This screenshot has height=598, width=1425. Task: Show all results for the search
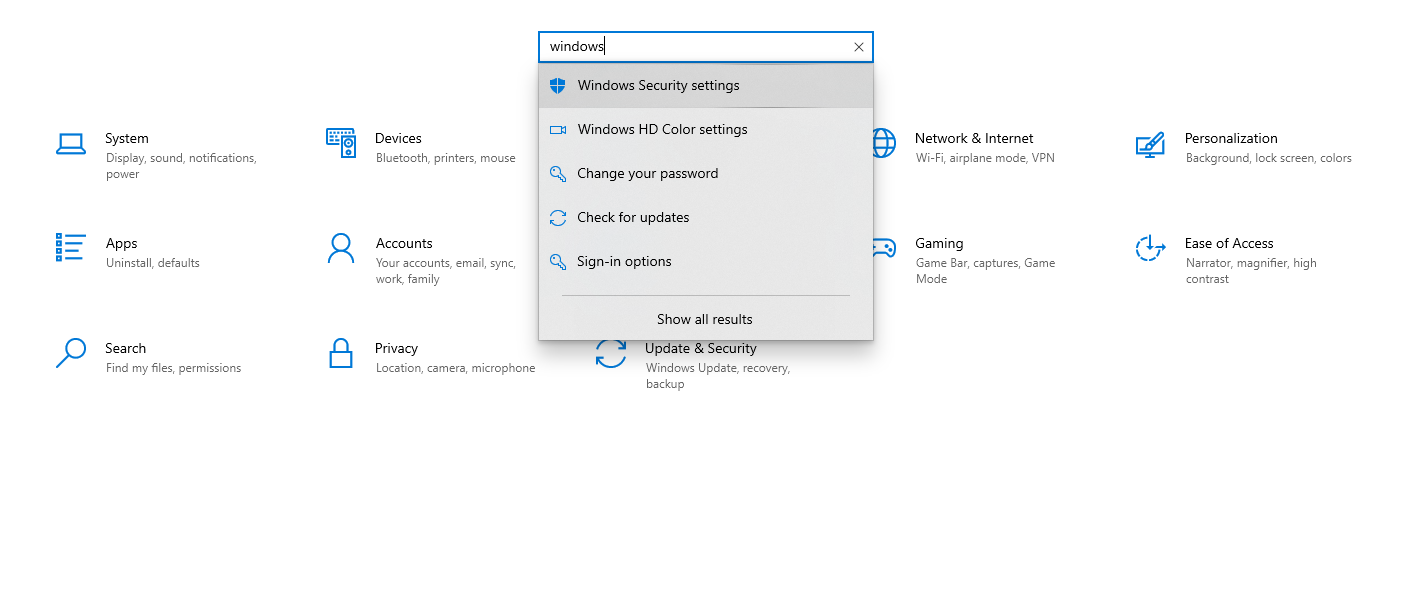[705, 320]
